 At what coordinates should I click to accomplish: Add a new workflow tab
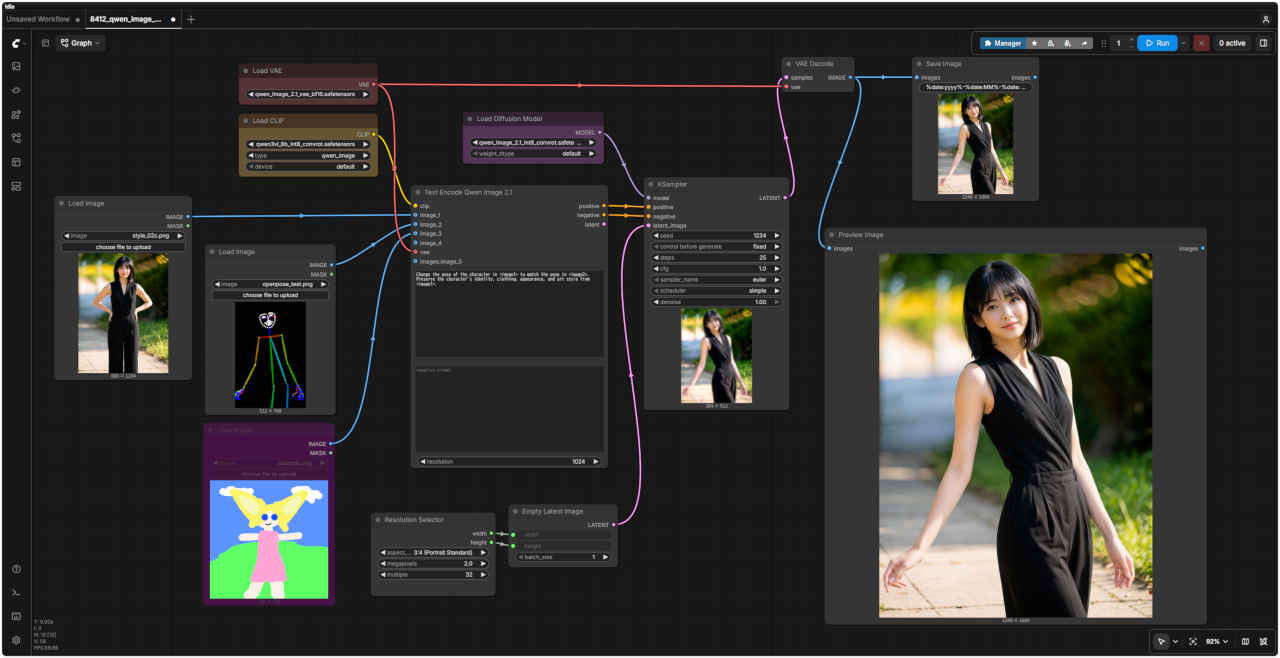click(191, 19)
